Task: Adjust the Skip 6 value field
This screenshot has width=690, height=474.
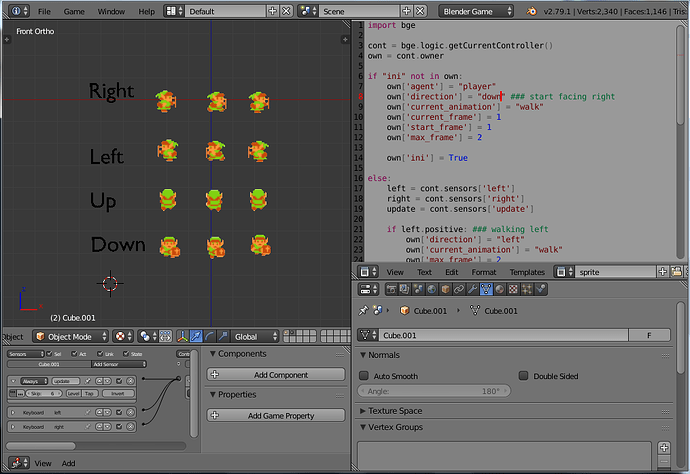Action: tap(44, 393)
